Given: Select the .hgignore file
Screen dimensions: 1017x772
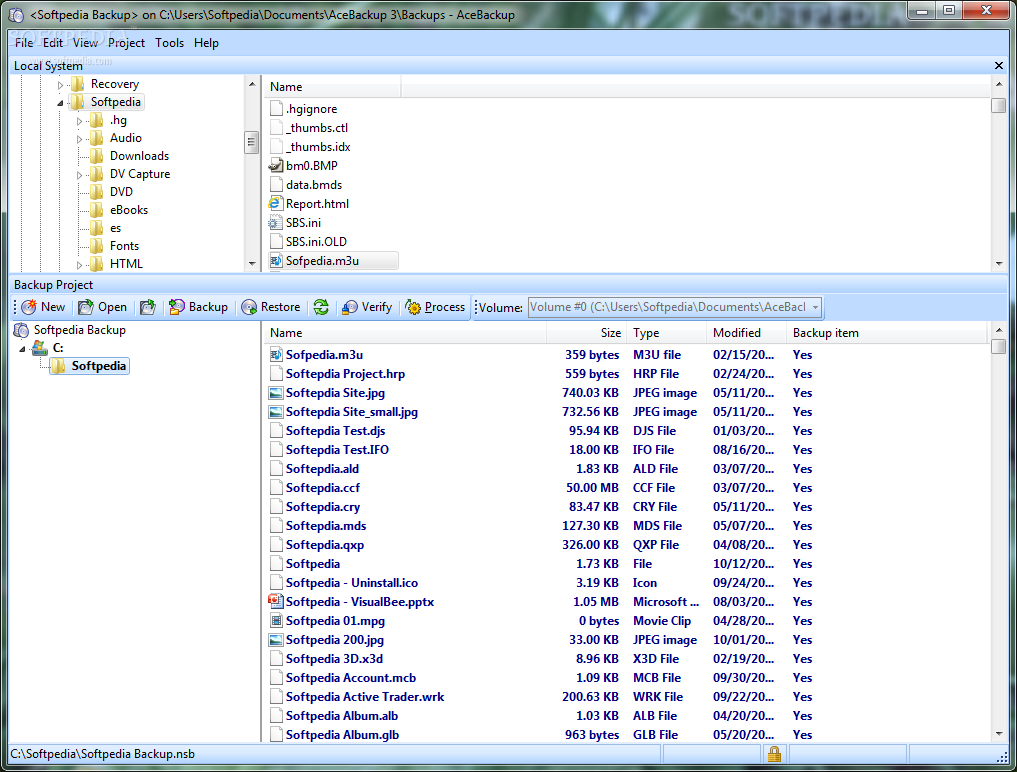Looking at the screenshot, I should [x=311, y=109].
